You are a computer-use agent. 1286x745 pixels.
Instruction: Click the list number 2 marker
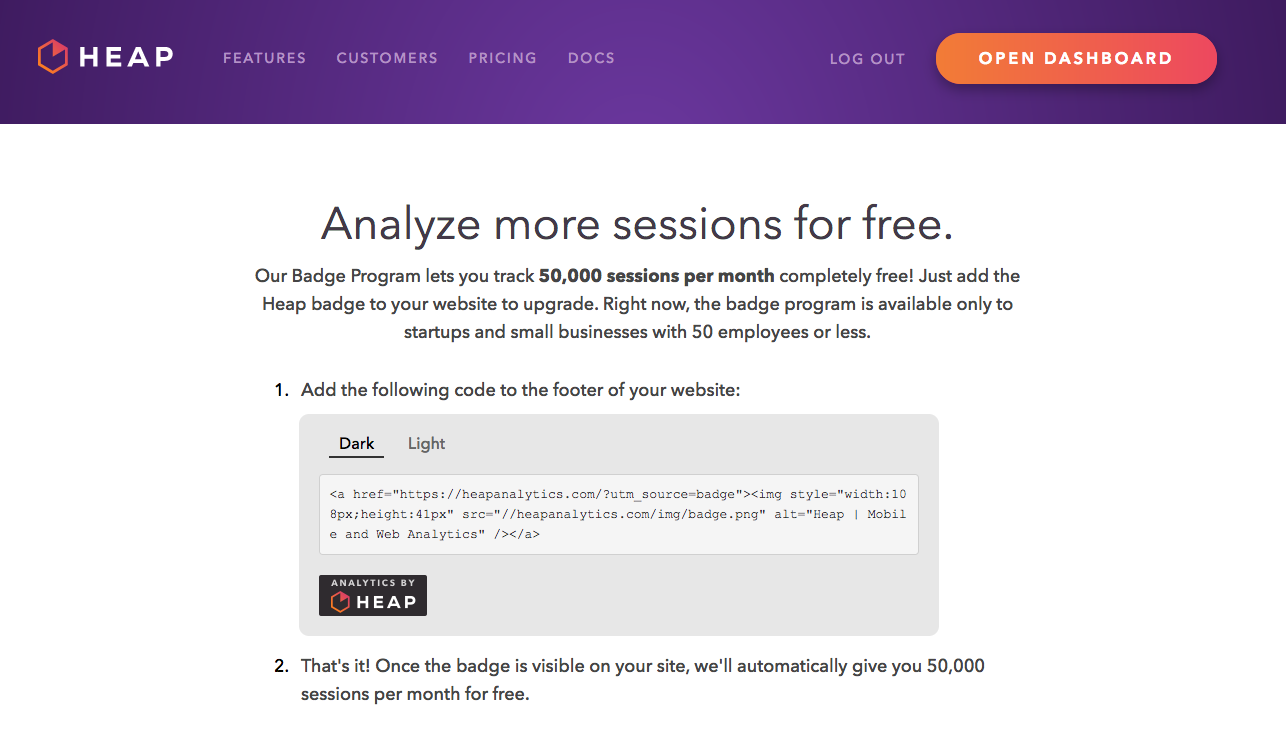pos(282,666)
